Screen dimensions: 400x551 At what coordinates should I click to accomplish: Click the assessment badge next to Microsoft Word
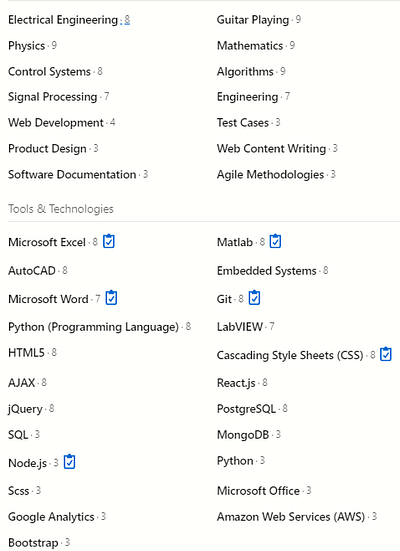click(x=111, y=298)
